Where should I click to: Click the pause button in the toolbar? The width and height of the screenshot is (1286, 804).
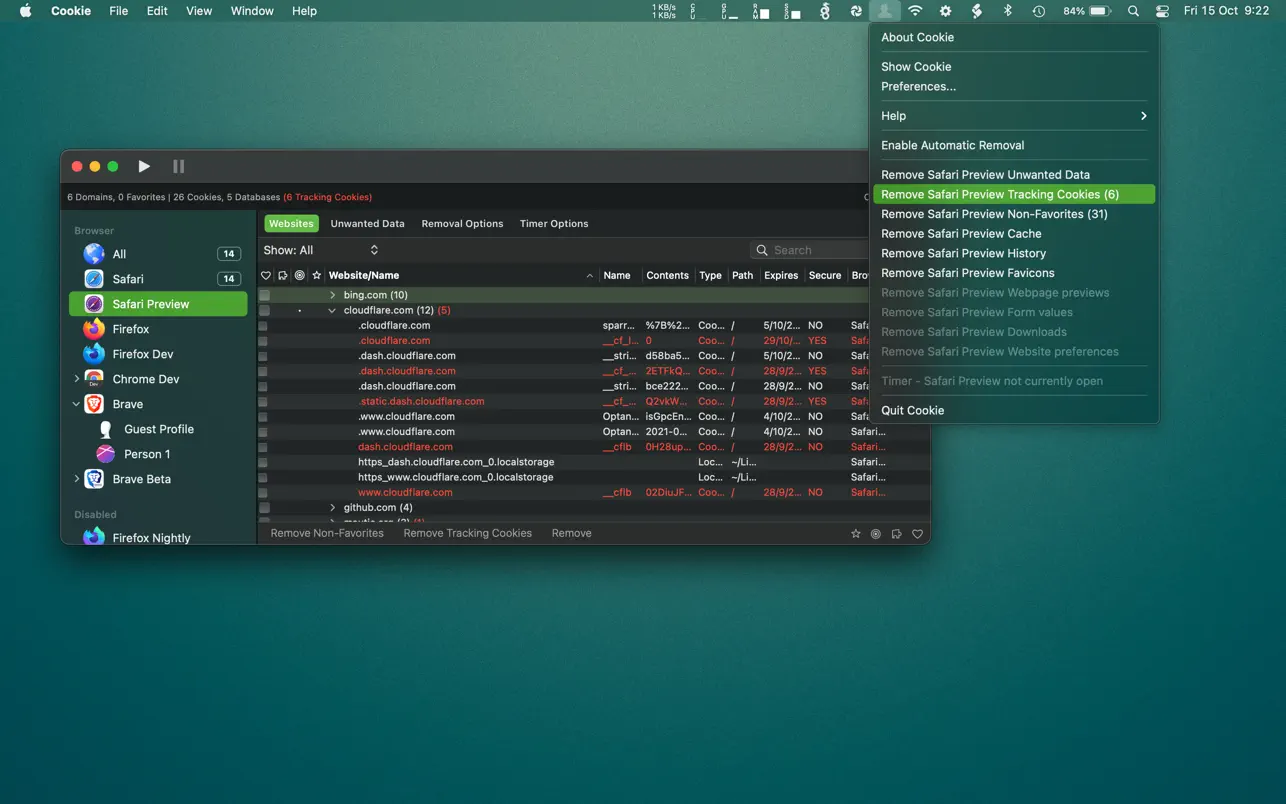tap(178, 166)
